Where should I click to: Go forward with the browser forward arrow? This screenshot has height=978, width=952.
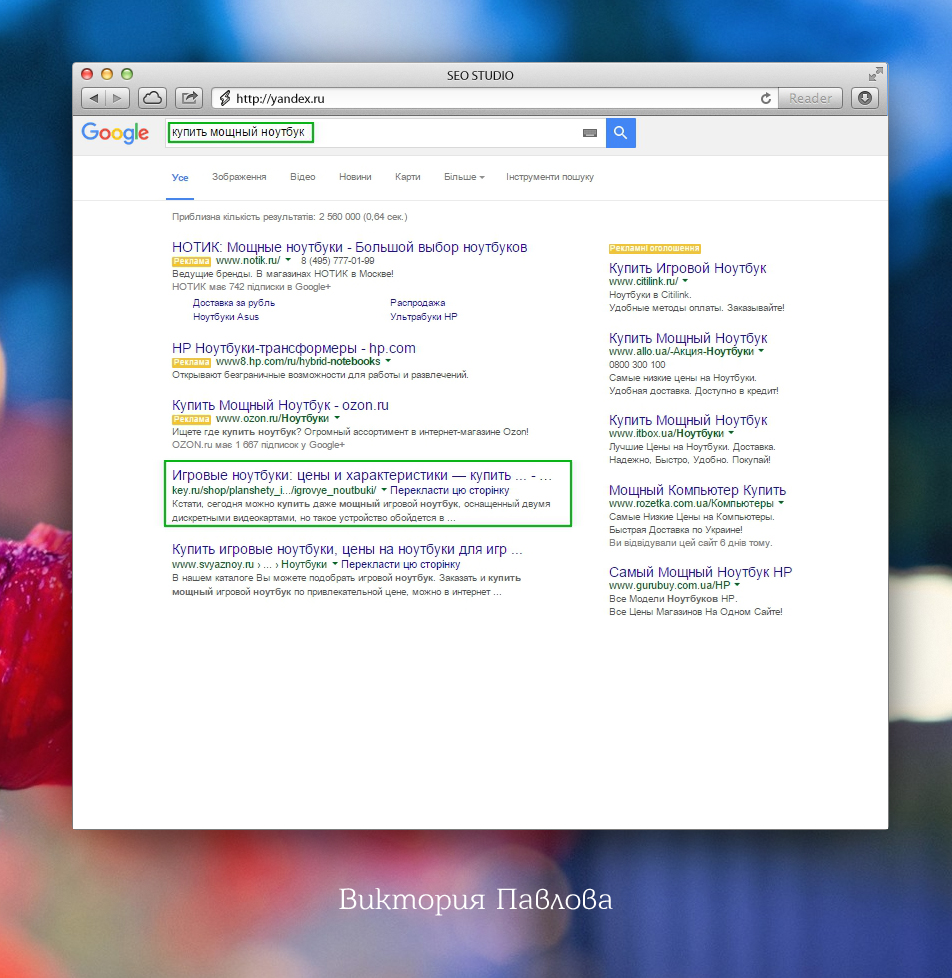[x=117, y=98]
